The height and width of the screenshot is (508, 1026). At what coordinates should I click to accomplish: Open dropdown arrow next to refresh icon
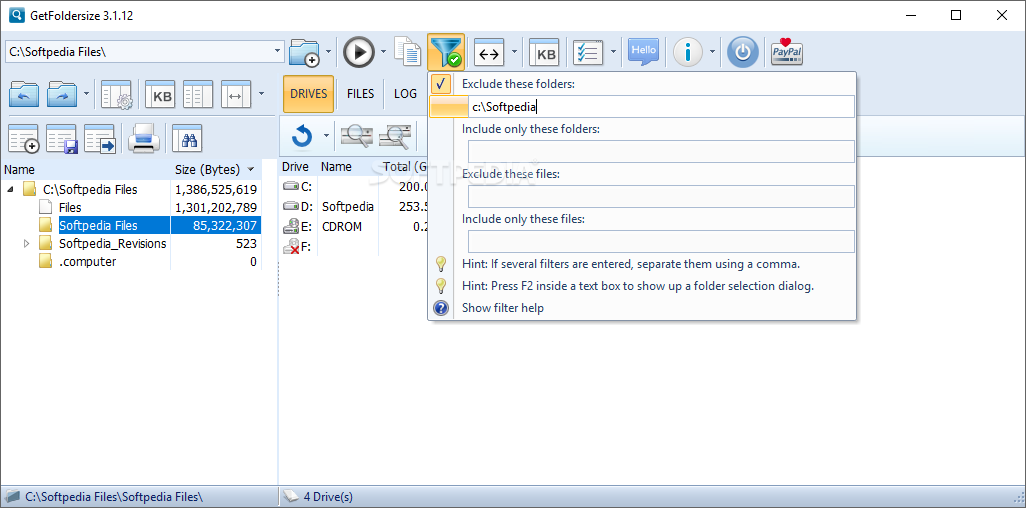coord(325,136)
